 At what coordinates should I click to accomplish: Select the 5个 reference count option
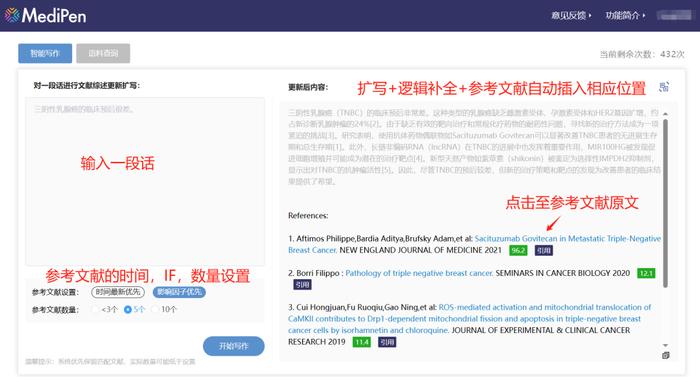pyautogui.click(x=128, y=309)
